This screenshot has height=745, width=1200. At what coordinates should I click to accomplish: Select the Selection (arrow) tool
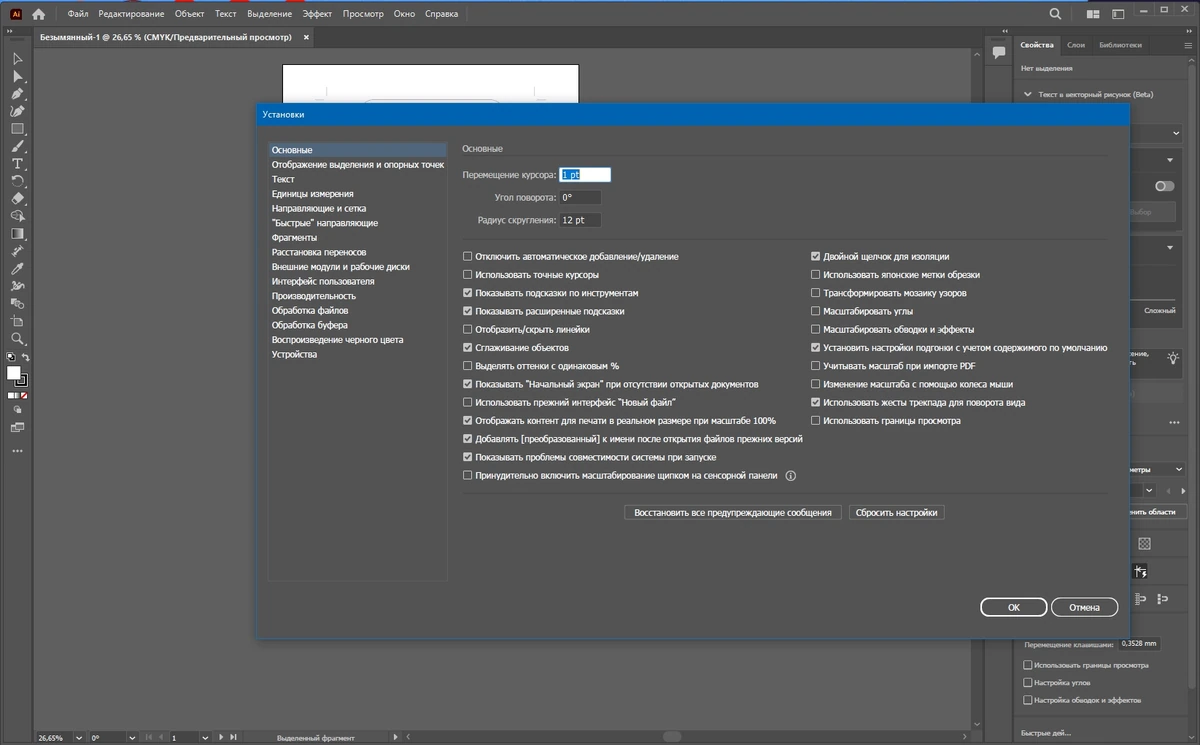[x=17, y=59]
